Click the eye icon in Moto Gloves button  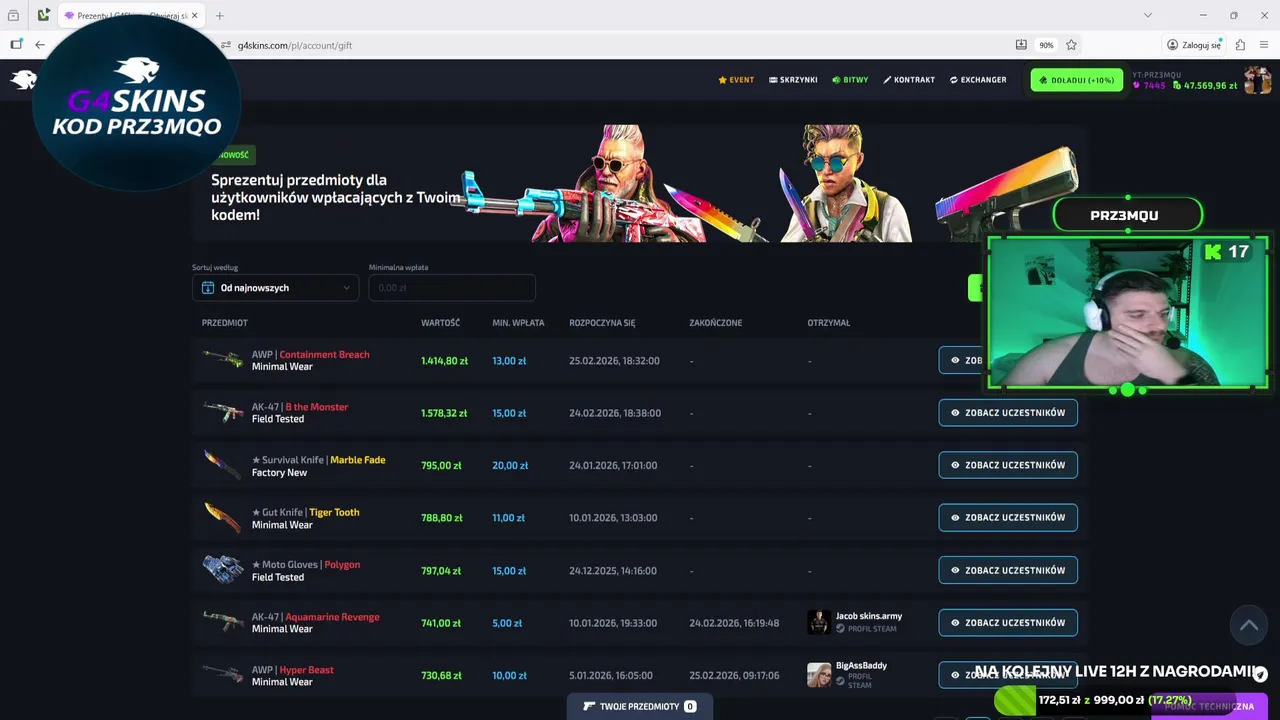click(x=955, y=570)
